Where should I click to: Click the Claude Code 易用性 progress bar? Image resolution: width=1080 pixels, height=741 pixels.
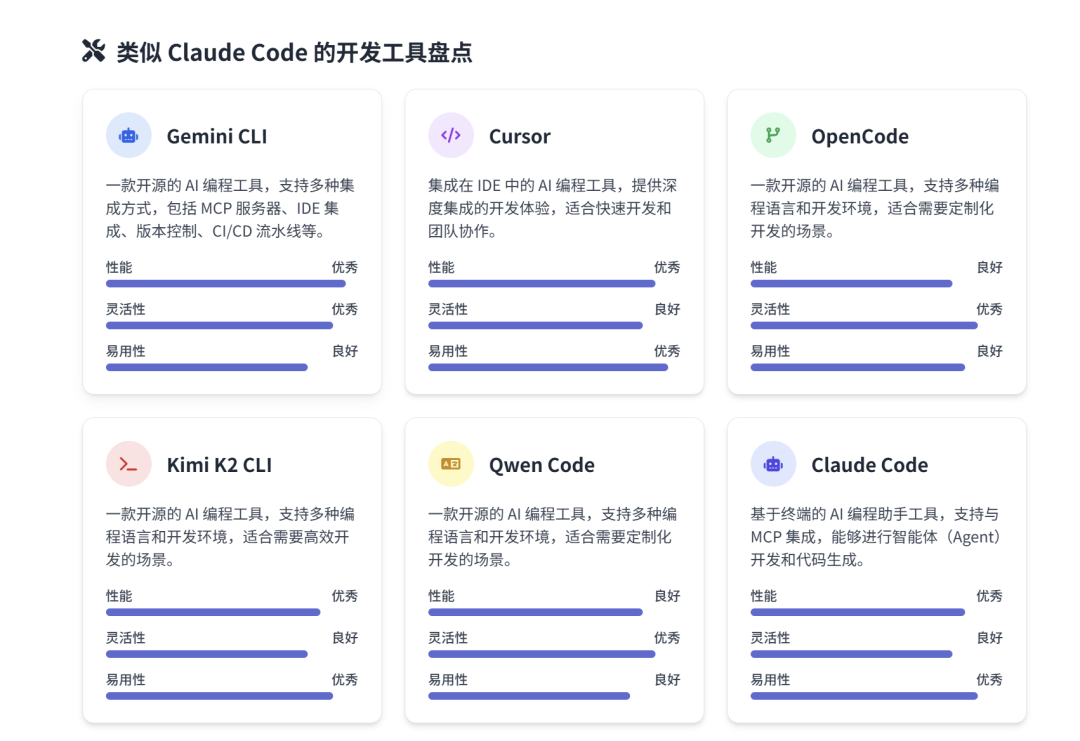864,696
